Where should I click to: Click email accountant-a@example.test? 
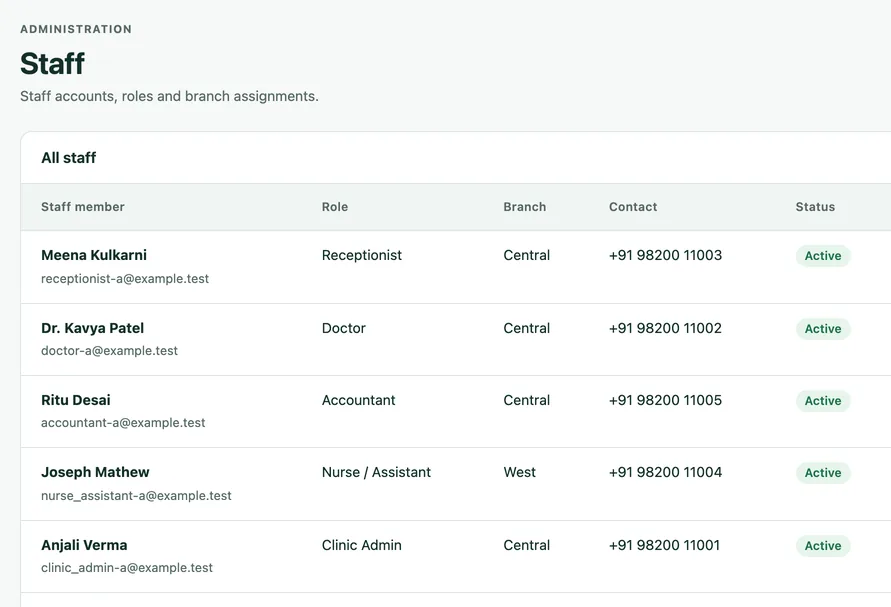pyautogui.click(x=123, y=423)
